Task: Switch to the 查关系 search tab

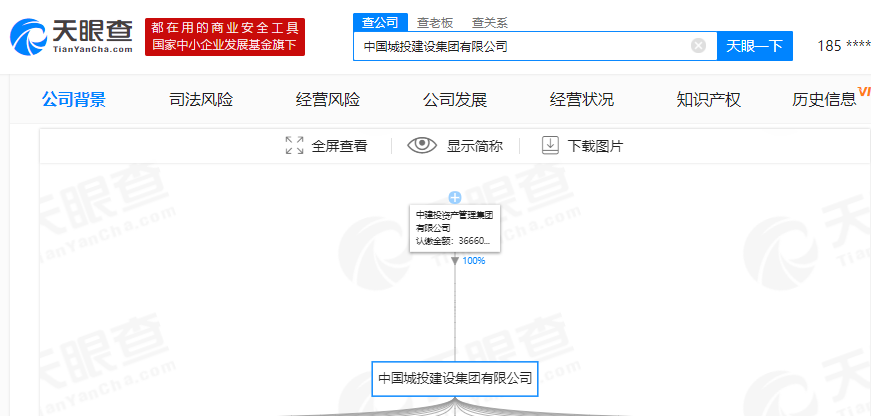Action: pos(490,22)
